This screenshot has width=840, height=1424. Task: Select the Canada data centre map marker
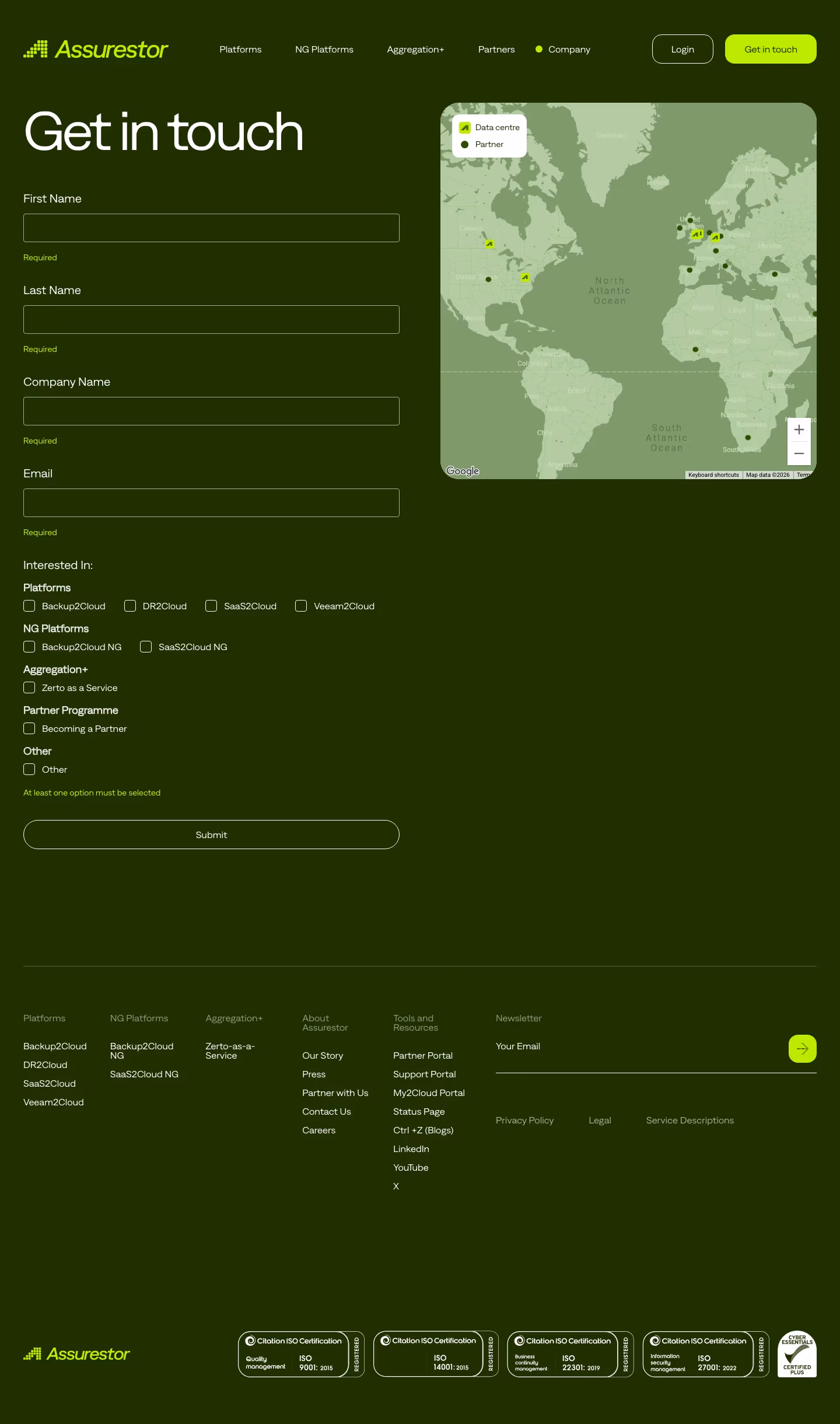[x=489, y=244]
